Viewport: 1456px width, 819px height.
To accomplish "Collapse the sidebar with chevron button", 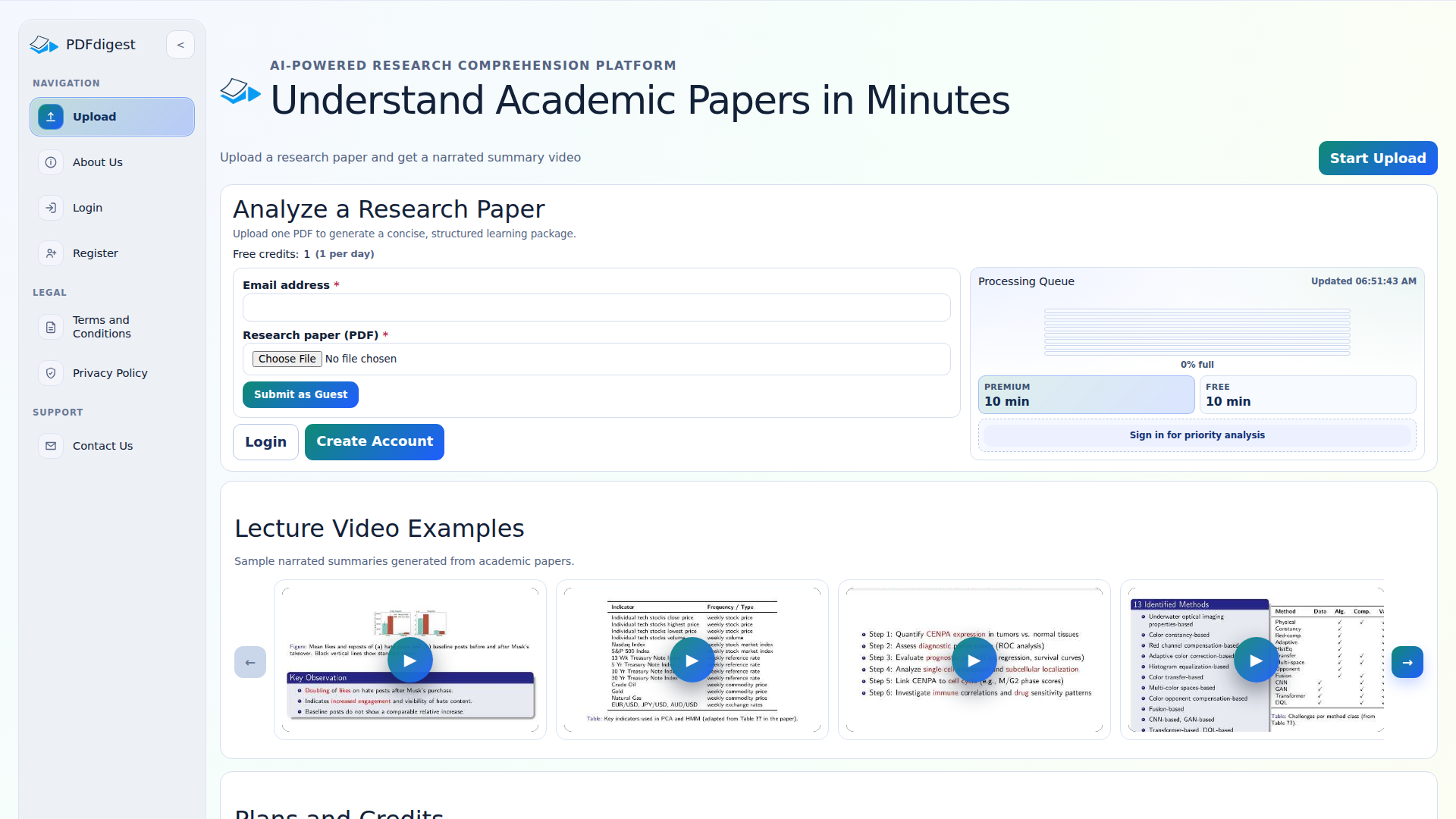I will click(x=180, y=45).
